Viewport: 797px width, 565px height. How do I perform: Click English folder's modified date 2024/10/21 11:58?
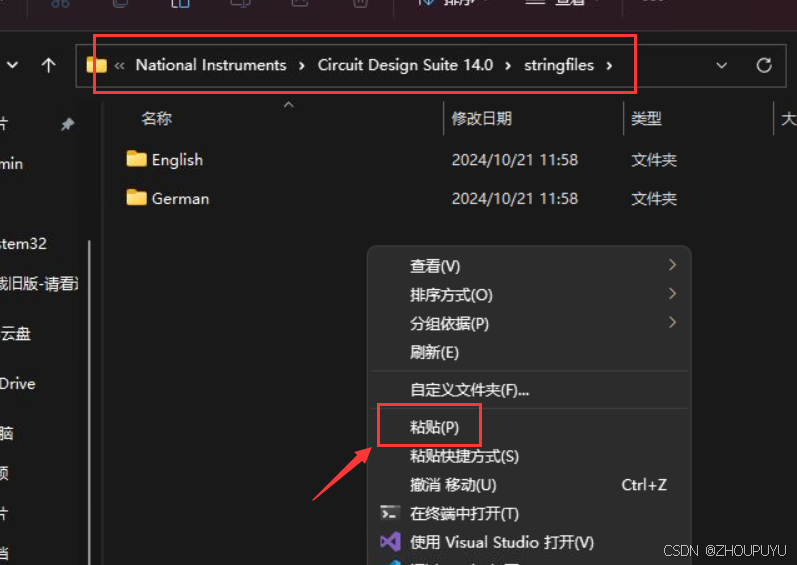point(514,160)
